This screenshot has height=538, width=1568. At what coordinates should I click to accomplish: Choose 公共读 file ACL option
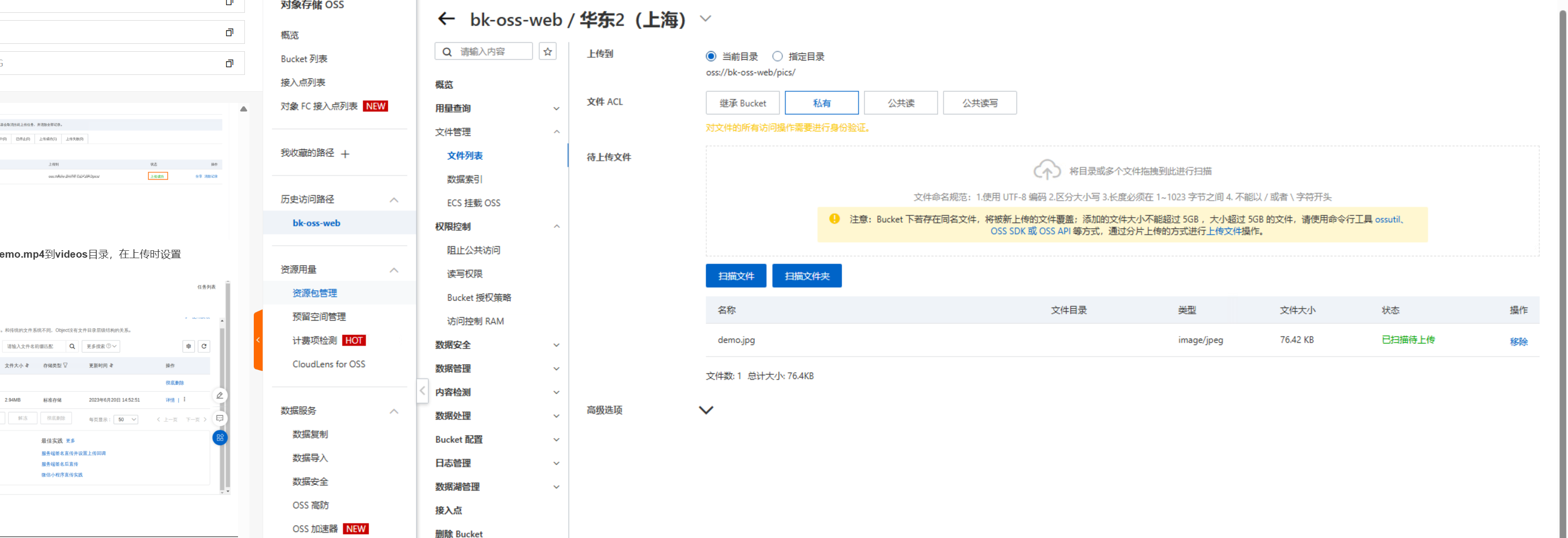pyautogui.click(x=900, y=103)
